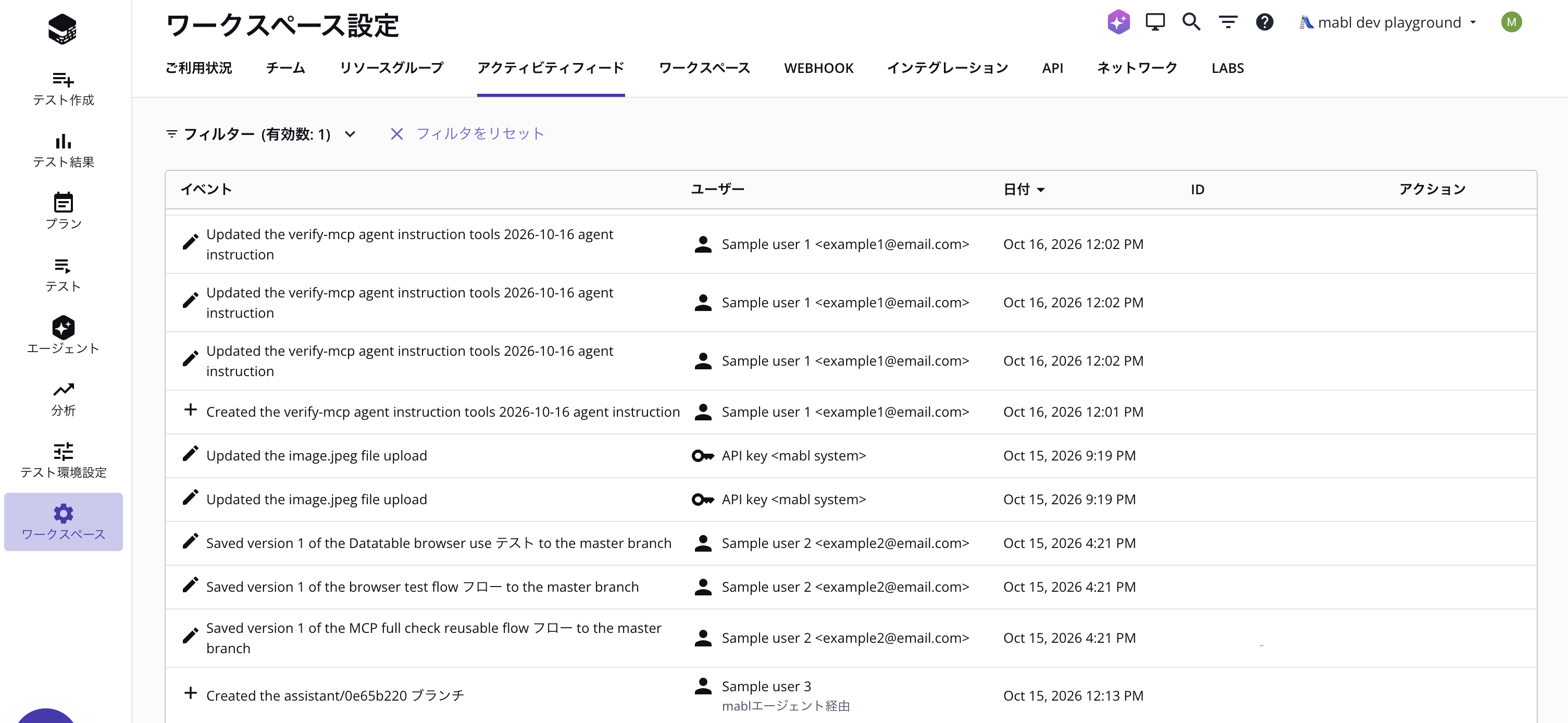Select ワークスペース gear in sidebar
Screen dimensions: 1568x723
click(64, 522)
